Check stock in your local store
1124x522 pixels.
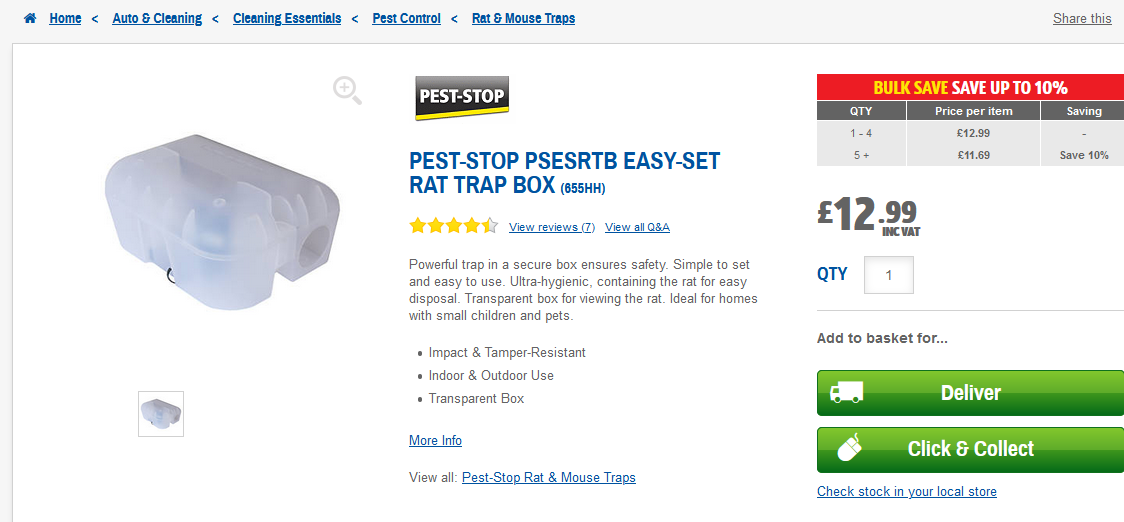[x=907, y=491]
